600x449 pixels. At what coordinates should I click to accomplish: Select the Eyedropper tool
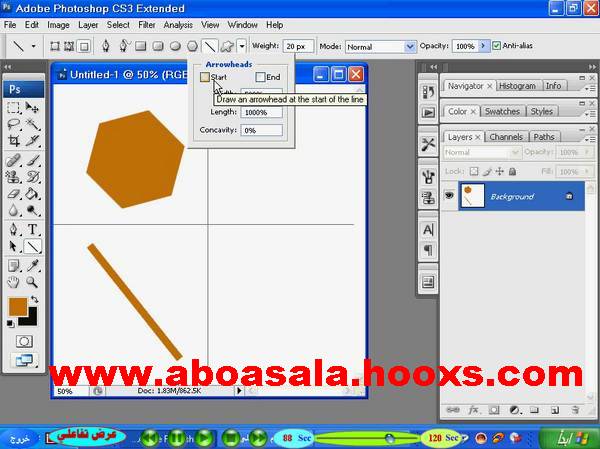32,265
